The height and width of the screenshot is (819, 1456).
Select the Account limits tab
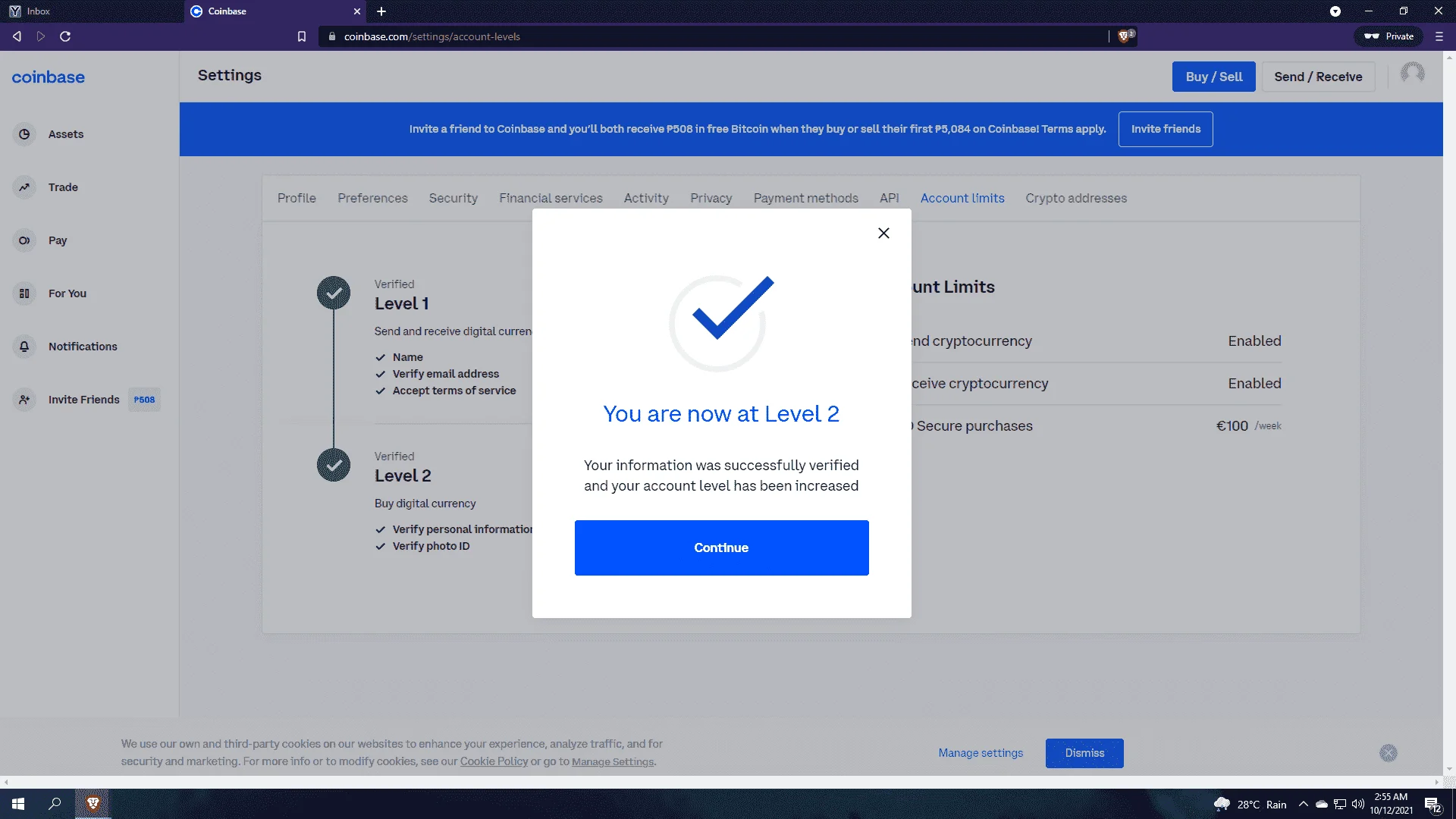pyautogui.click(x=962, y=198)
